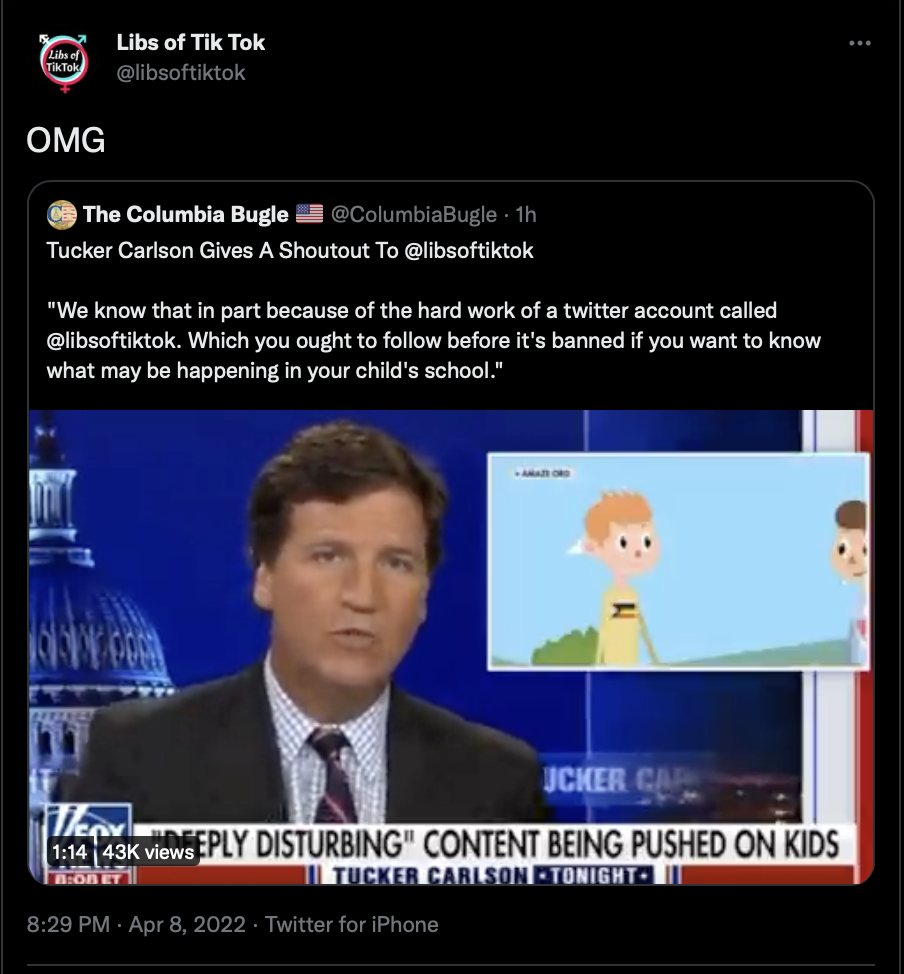The height and width of the screenshot is (974, 904).
Task: Click the 43K views label
Action: coord(148,852)
